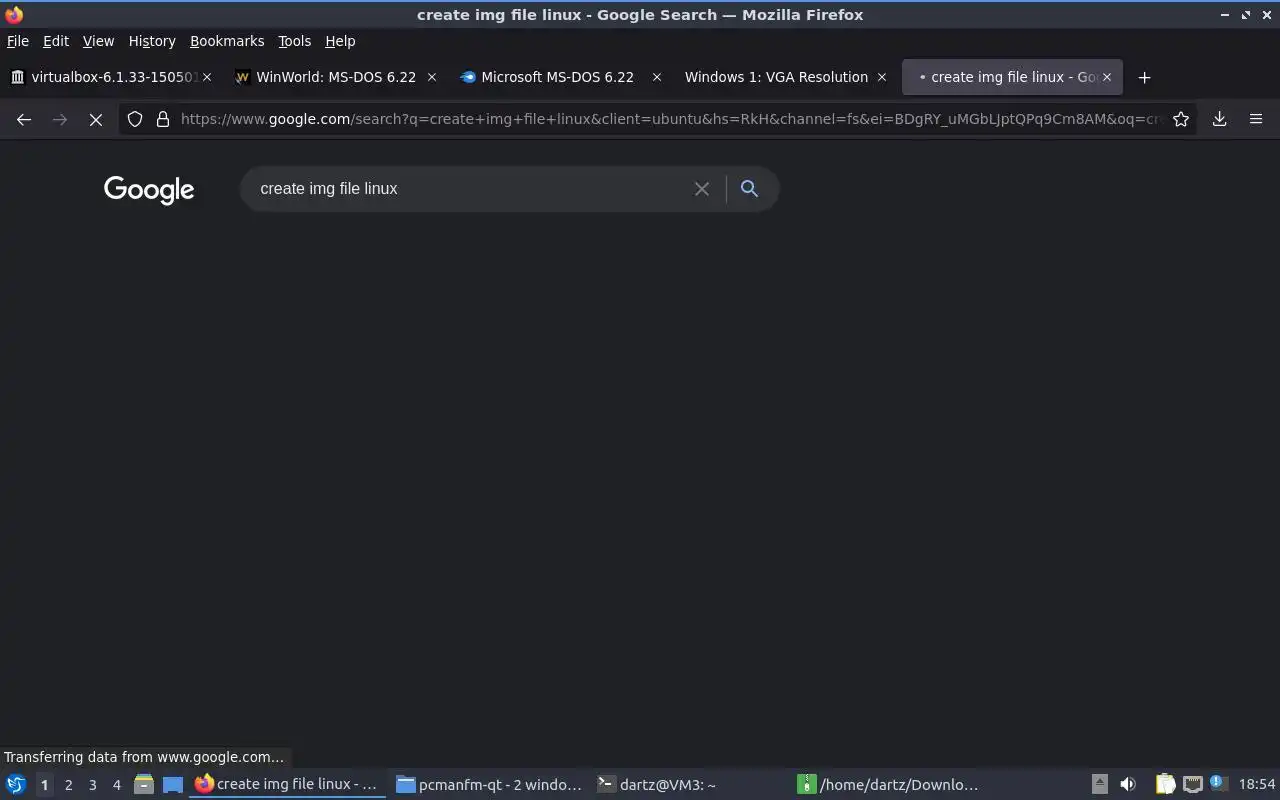1280x800 pixels.
Task: Open the Tools menu
Action: 295,41
